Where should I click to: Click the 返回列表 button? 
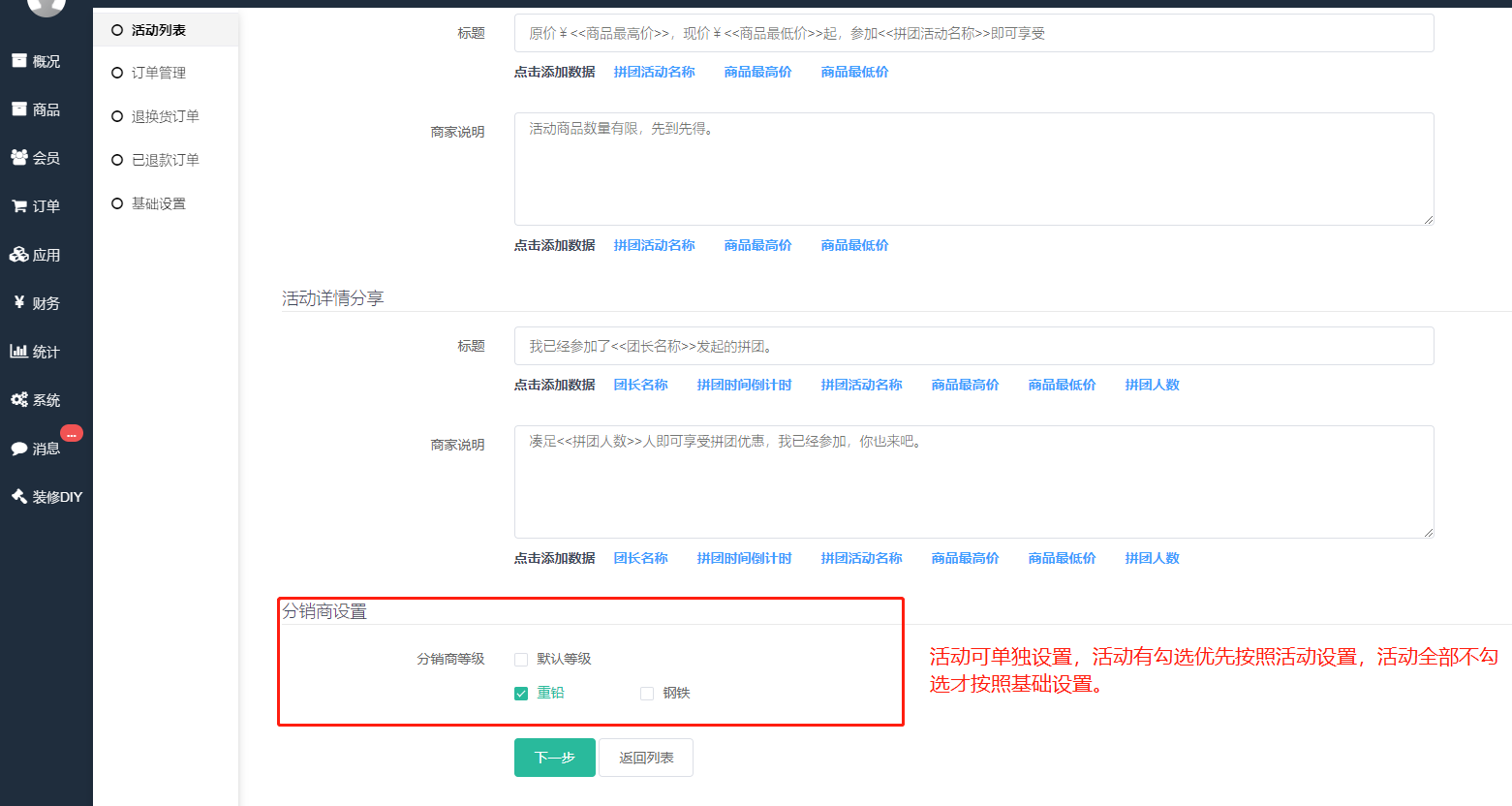click(646, 758)
